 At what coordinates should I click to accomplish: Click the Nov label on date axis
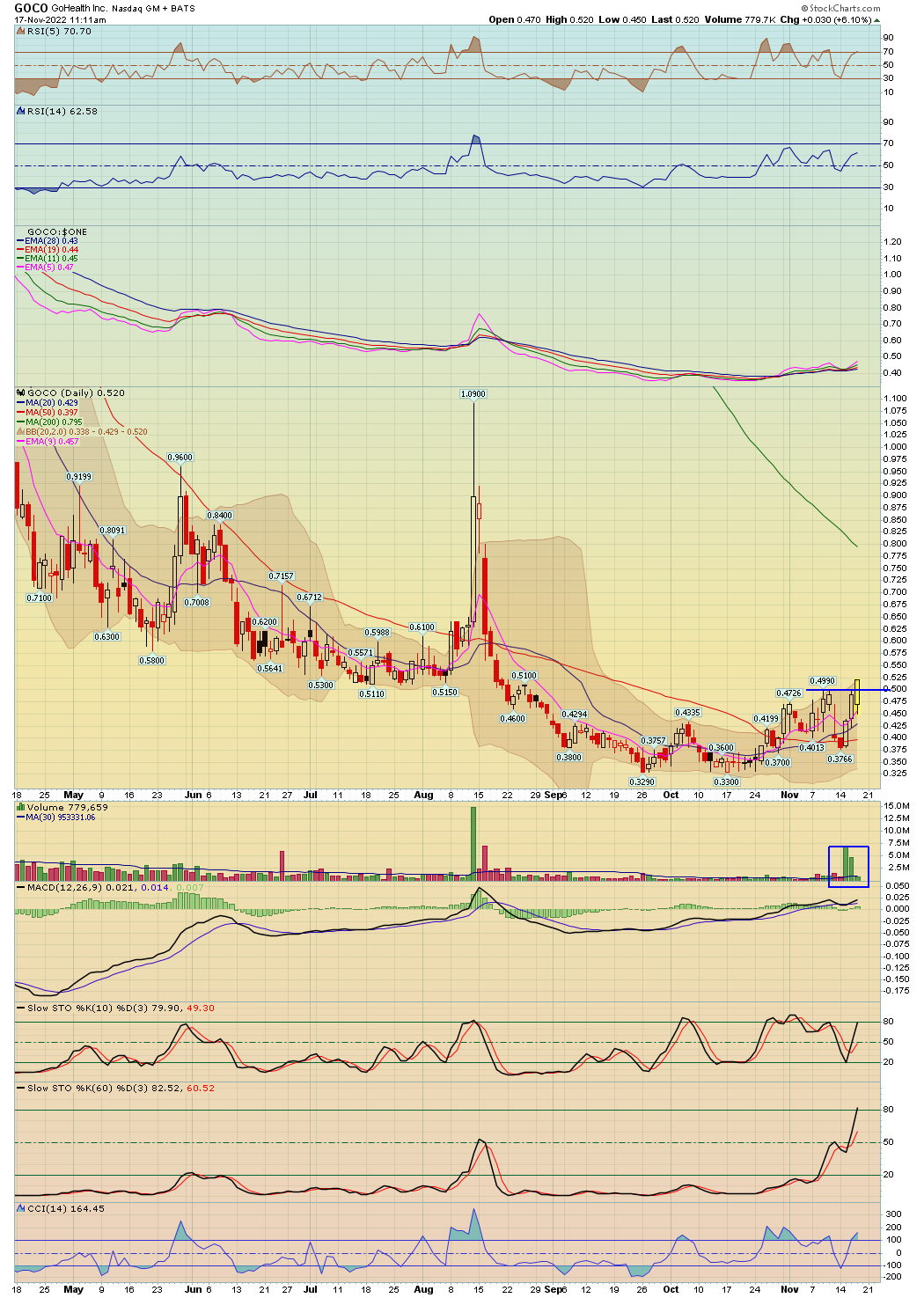pyautogui.click(x=789, y=795)
